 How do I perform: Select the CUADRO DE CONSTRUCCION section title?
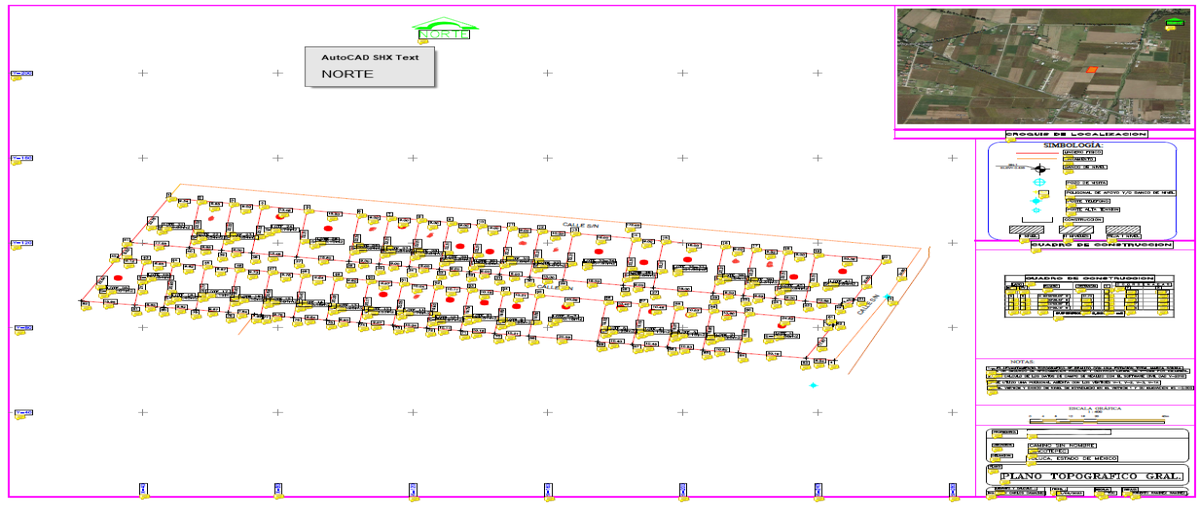coord(1102,245)
